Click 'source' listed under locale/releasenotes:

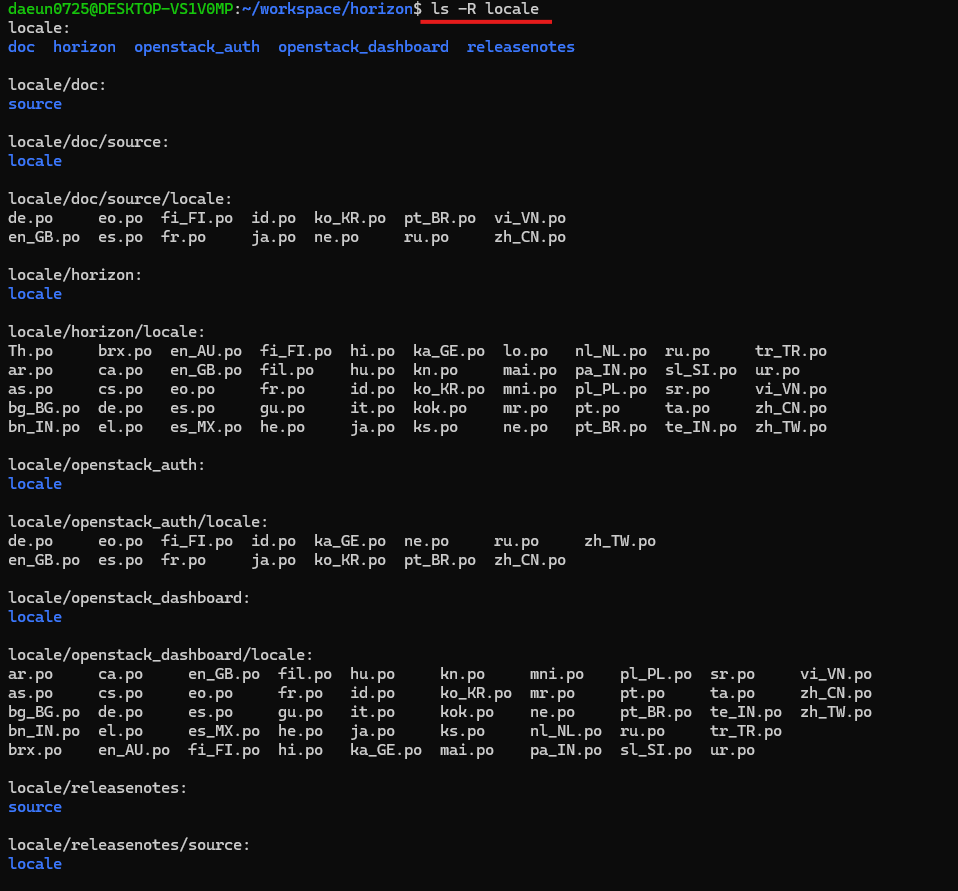(x=35, y=807)
